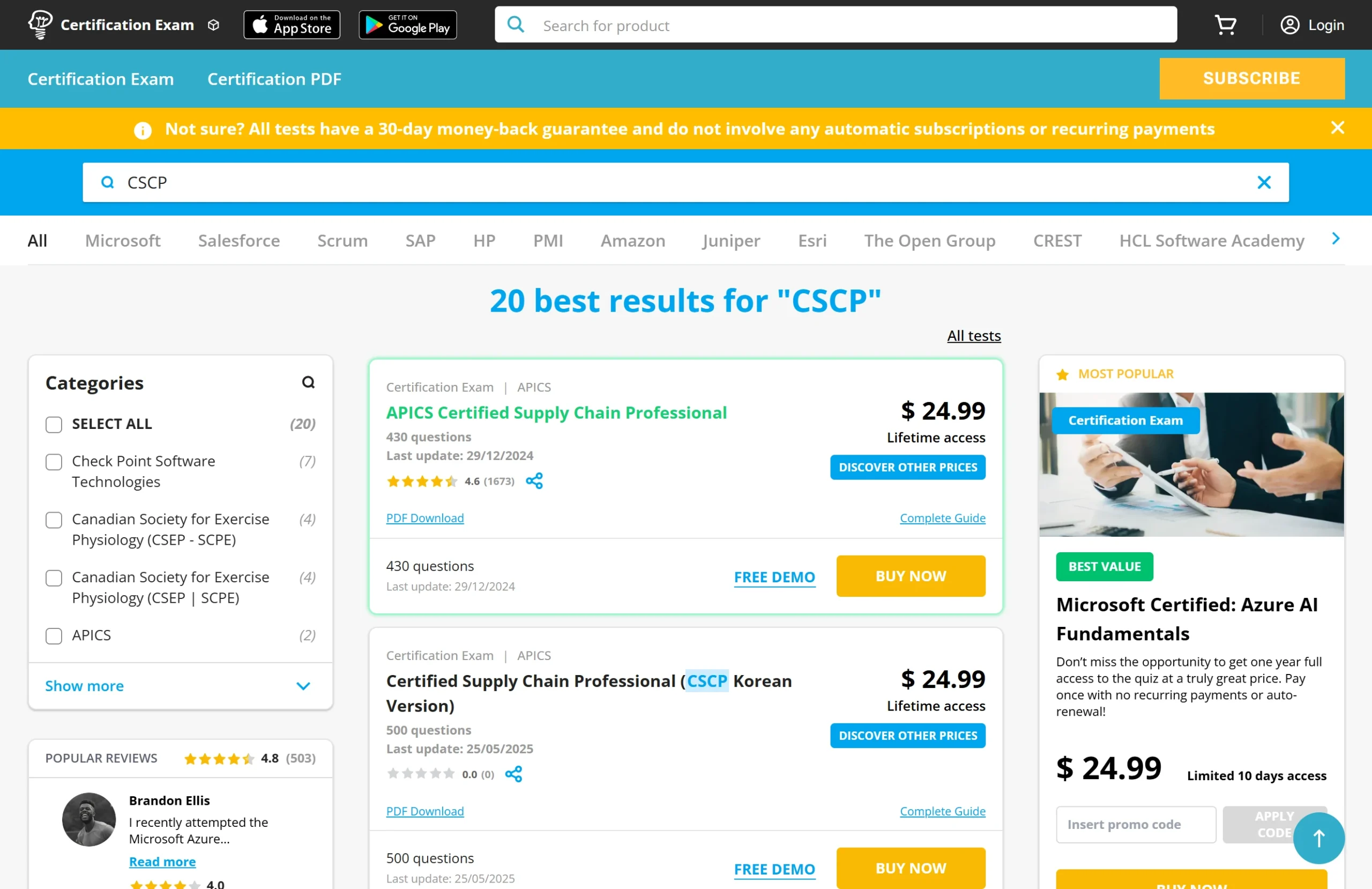This screenshot has height=889, width=1372.
Task: Select the Salesforce vendor tab
Action: pyautogui.click(x=239, y=240)
